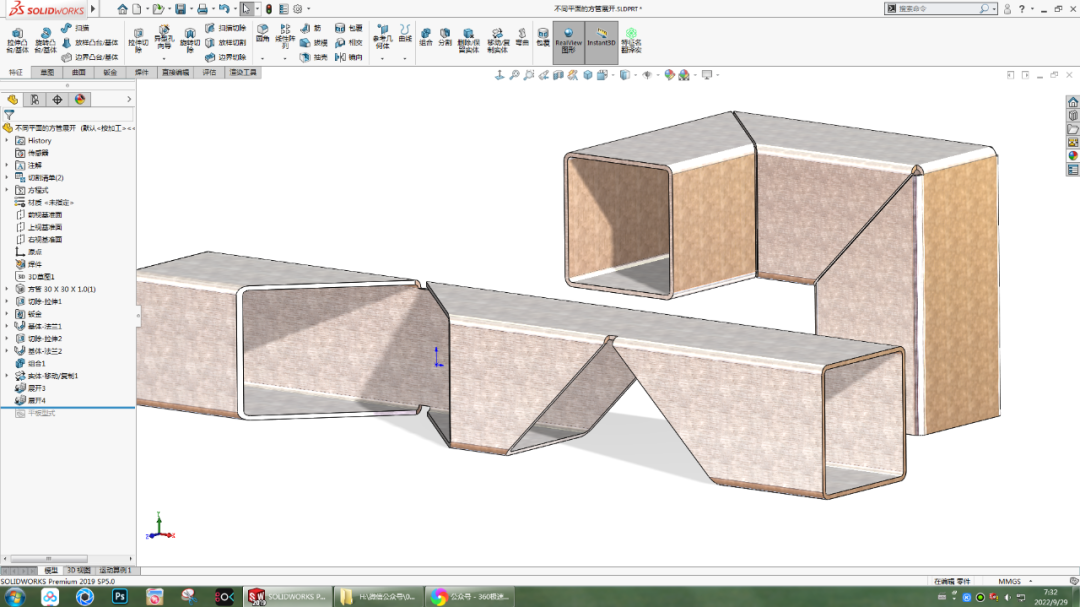Screen dimensions: 1080x607
Task: Open the 参考几何体 dropdown arrow
Action: click(381, 58)
